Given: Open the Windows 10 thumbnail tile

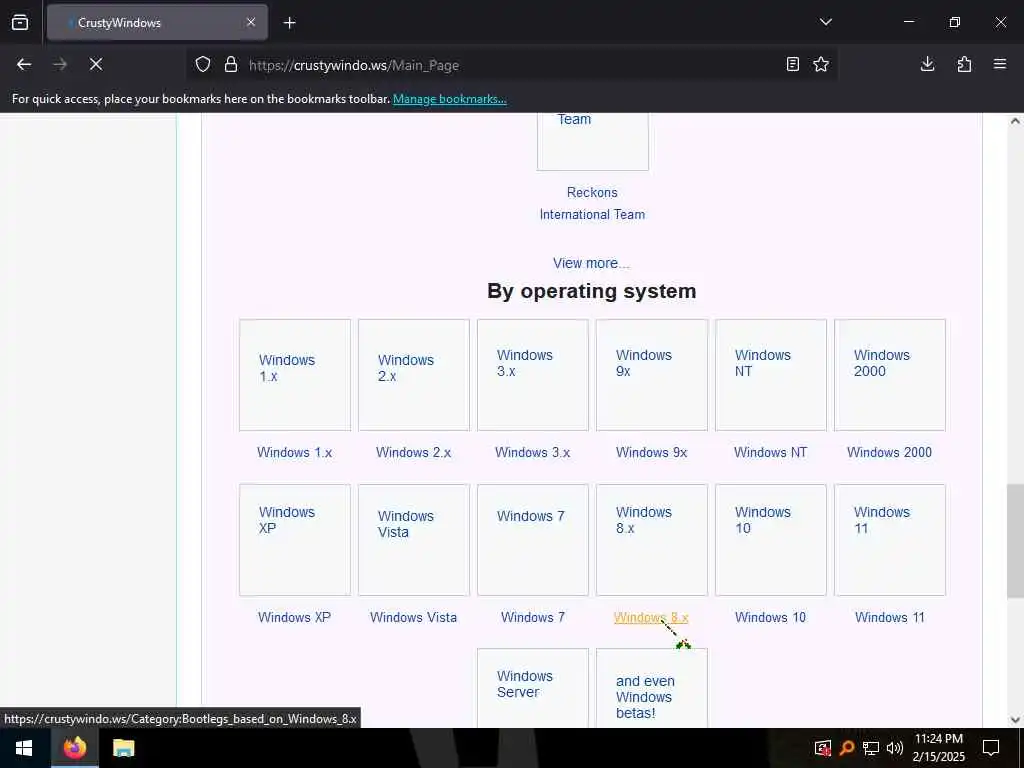Looking at the screenshot, I should 771,540.
